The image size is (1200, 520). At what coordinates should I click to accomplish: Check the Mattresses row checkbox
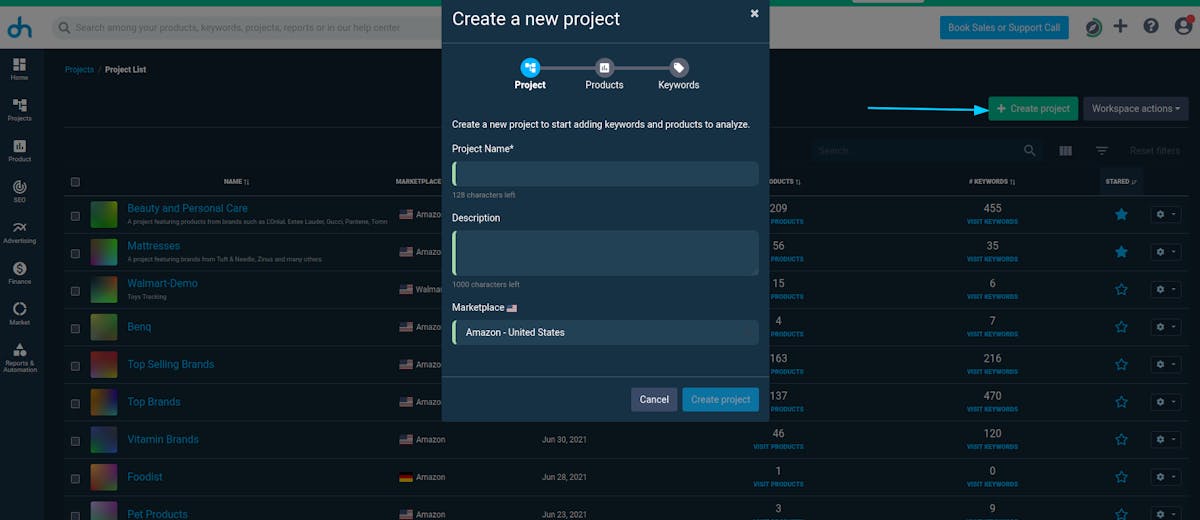[x=75, y=253]
